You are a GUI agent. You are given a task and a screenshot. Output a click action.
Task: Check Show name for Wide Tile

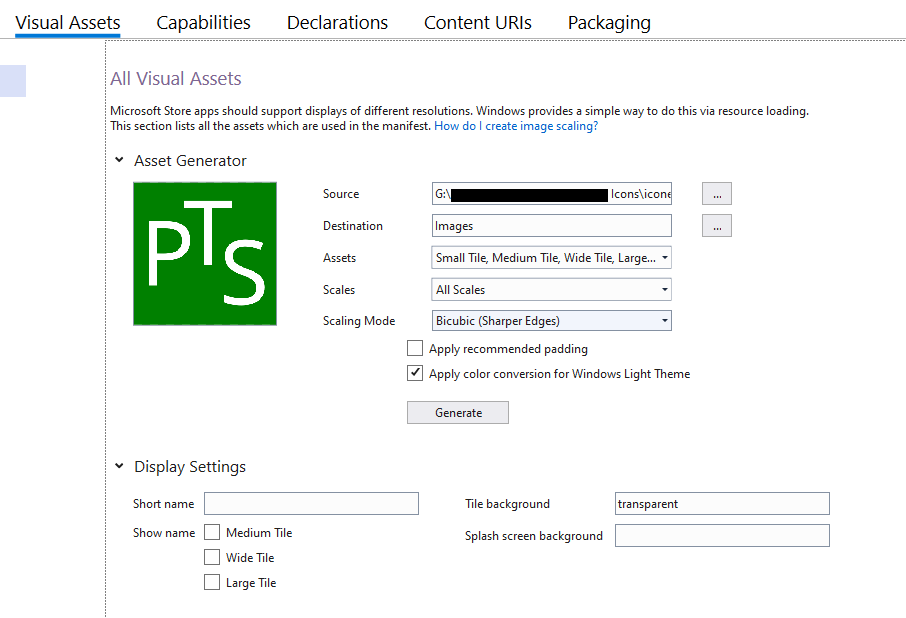pyautogui.click(x=212, y=558)
